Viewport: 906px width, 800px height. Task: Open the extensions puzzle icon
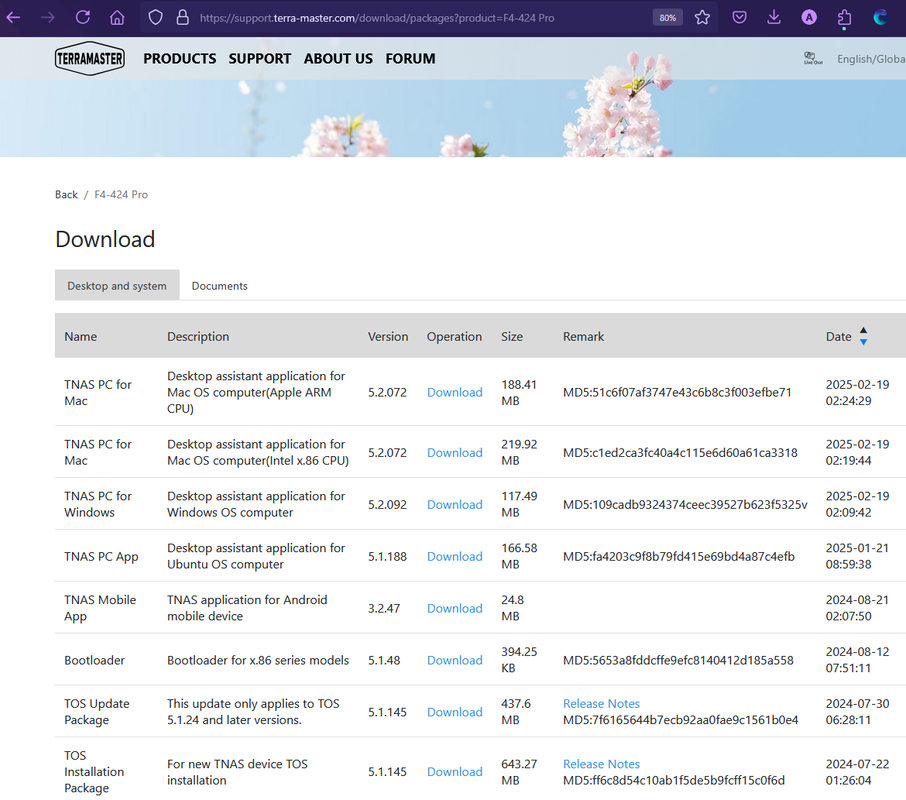pos(844,17)
